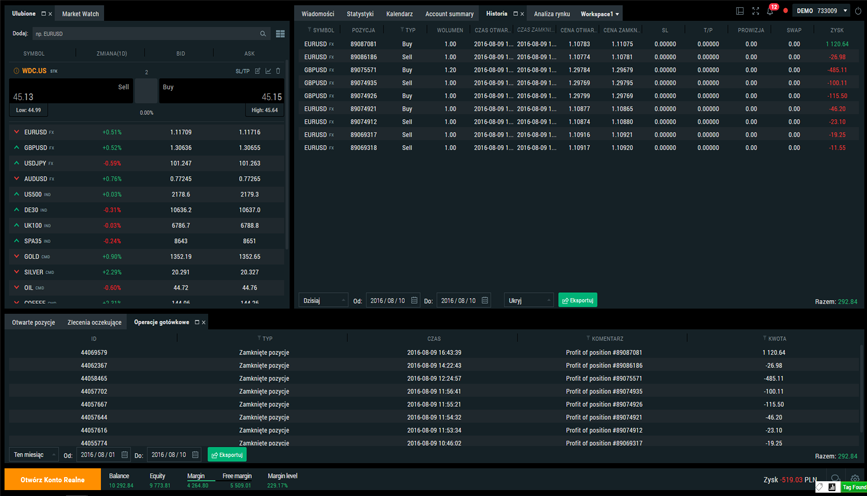This screenshot has height=496, width=867.
Task: Open calendar picker for history start date
Action: tap(414, 300)
